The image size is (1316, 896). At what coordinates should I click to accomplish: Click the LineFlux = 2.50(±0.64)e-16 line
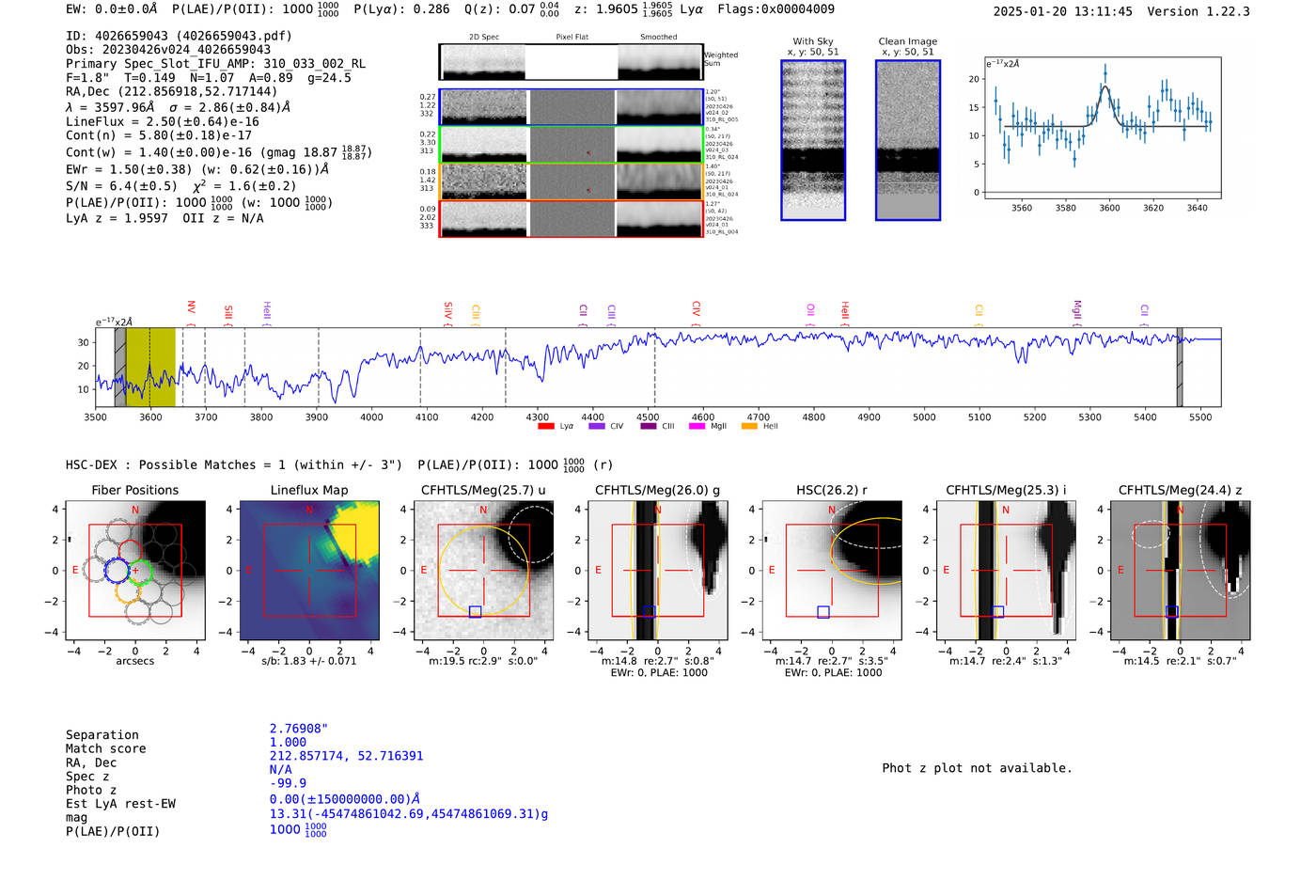163,121
